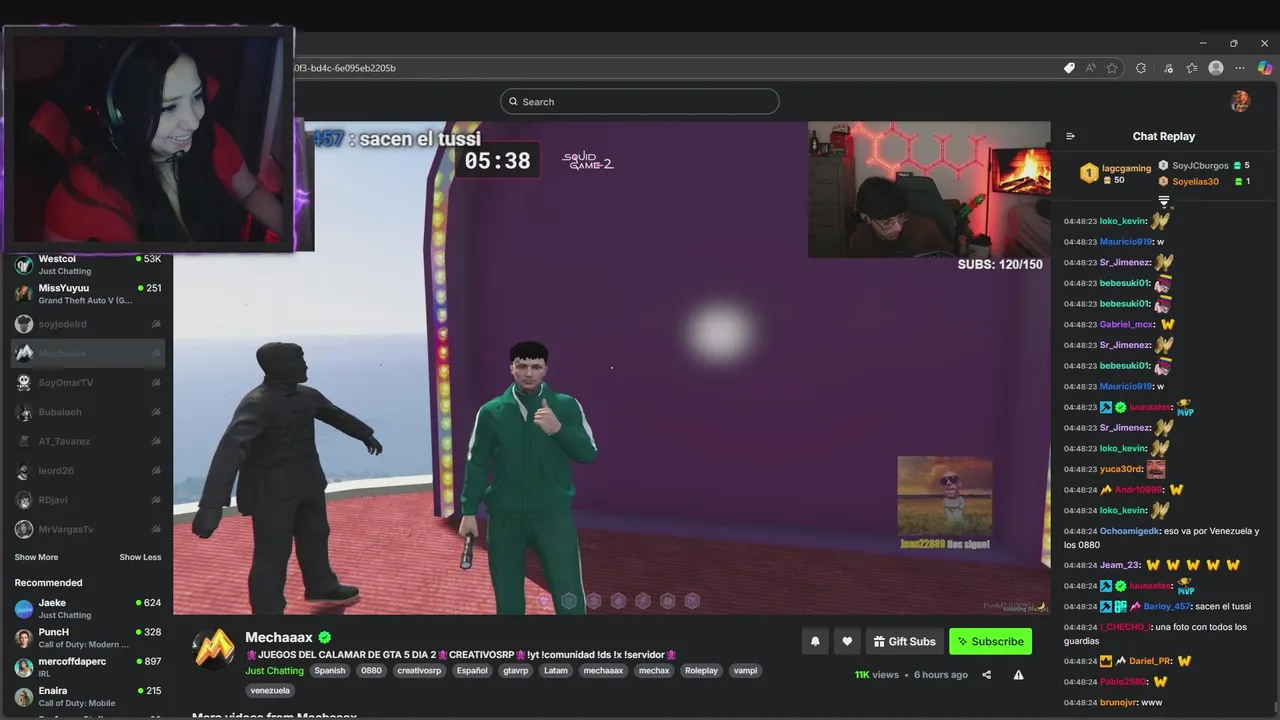This screenshot has width=1280, height=720.
Task: Expand the gift leaderboard handle
Action: [x=1164, y=201]
